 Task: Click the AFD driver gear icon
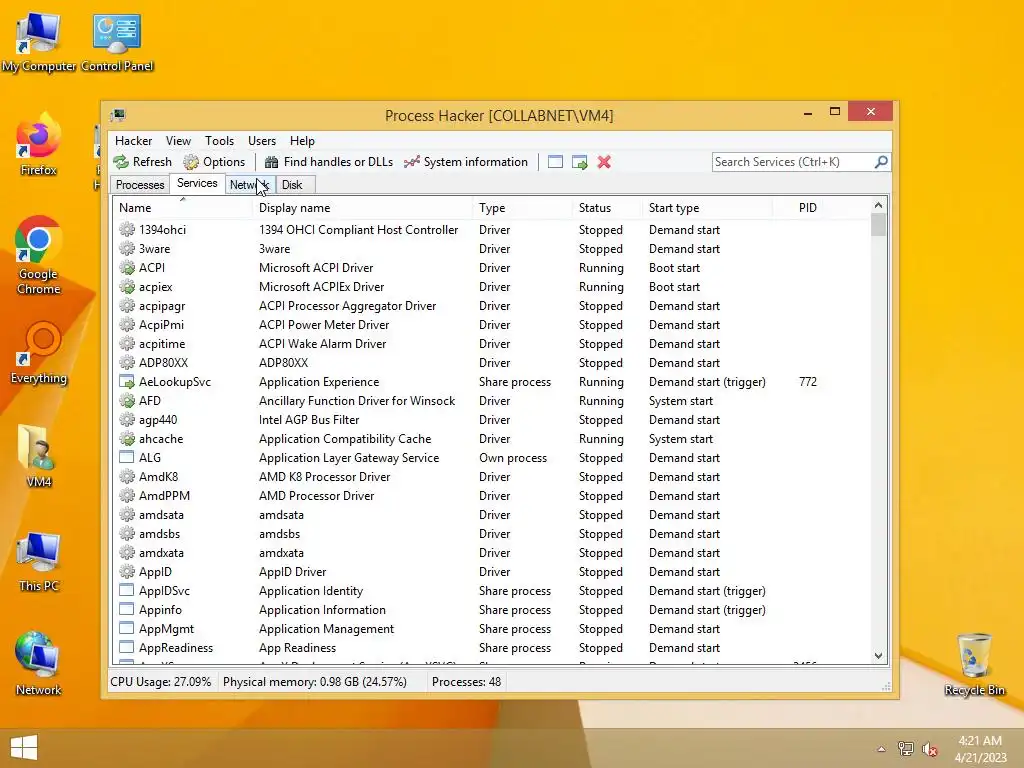pos(127,400)
